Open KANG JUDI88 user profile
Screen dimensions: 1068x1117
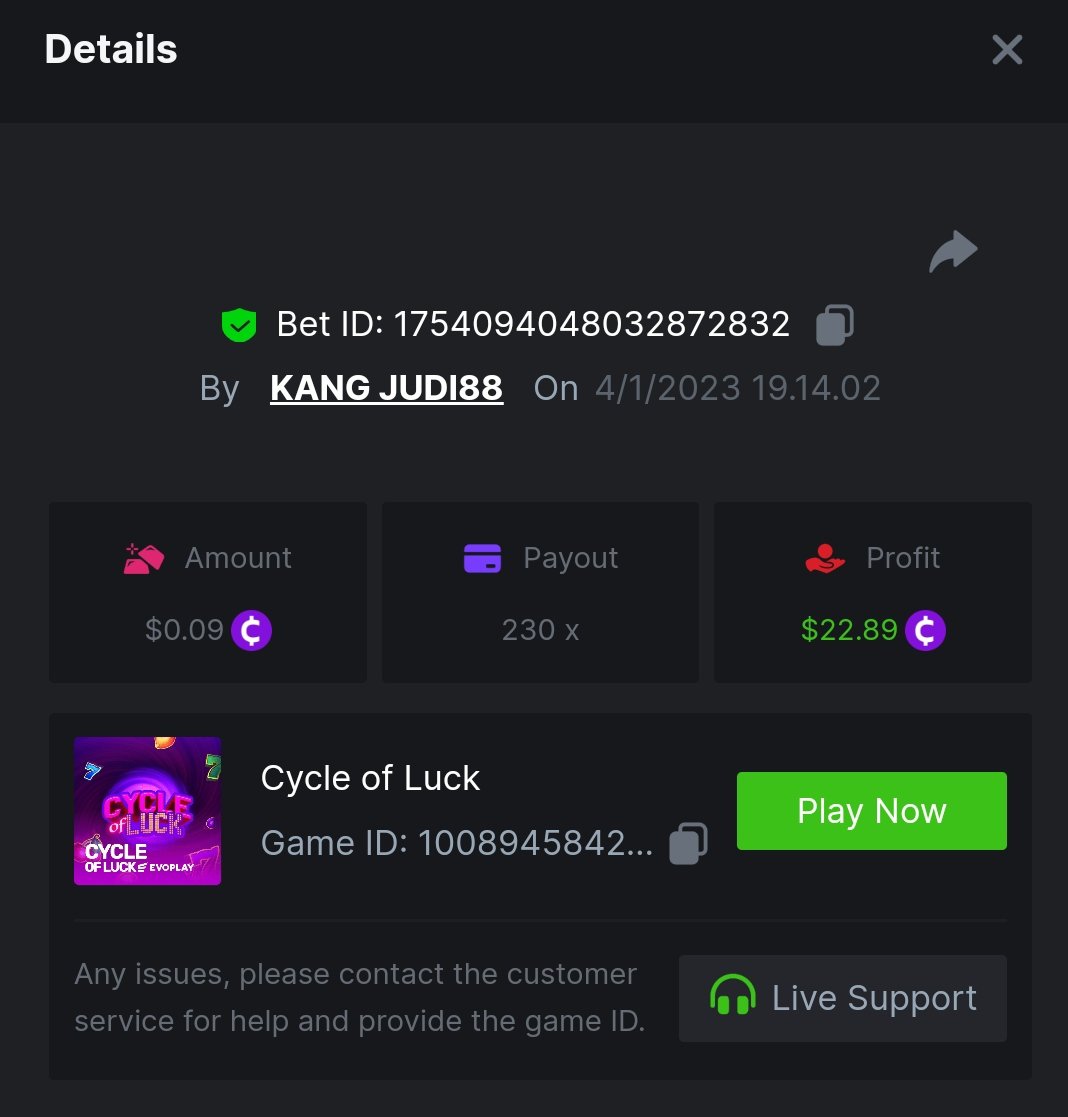click(386, 388)
